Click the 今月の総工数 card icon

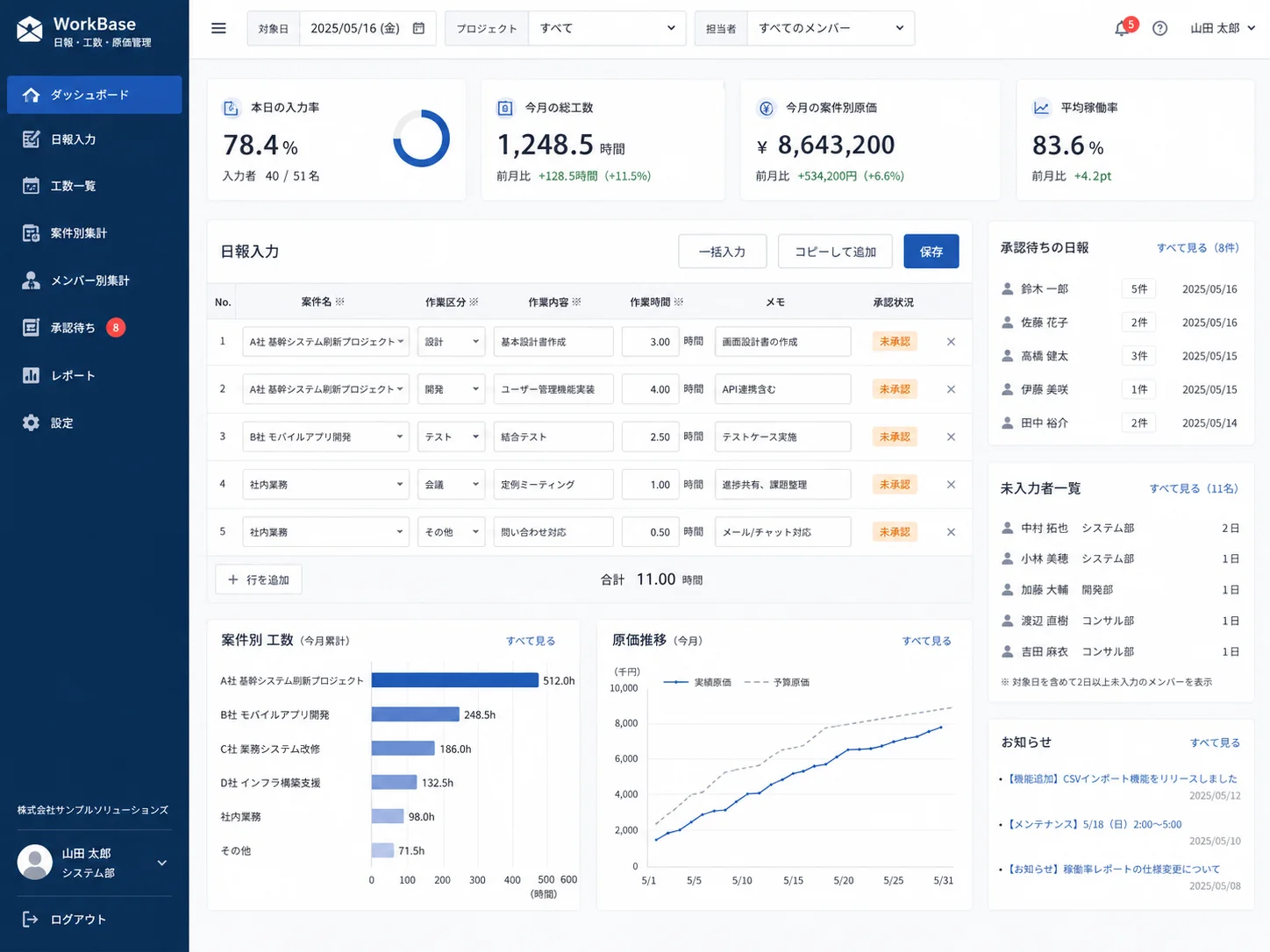tap(505, 108)
